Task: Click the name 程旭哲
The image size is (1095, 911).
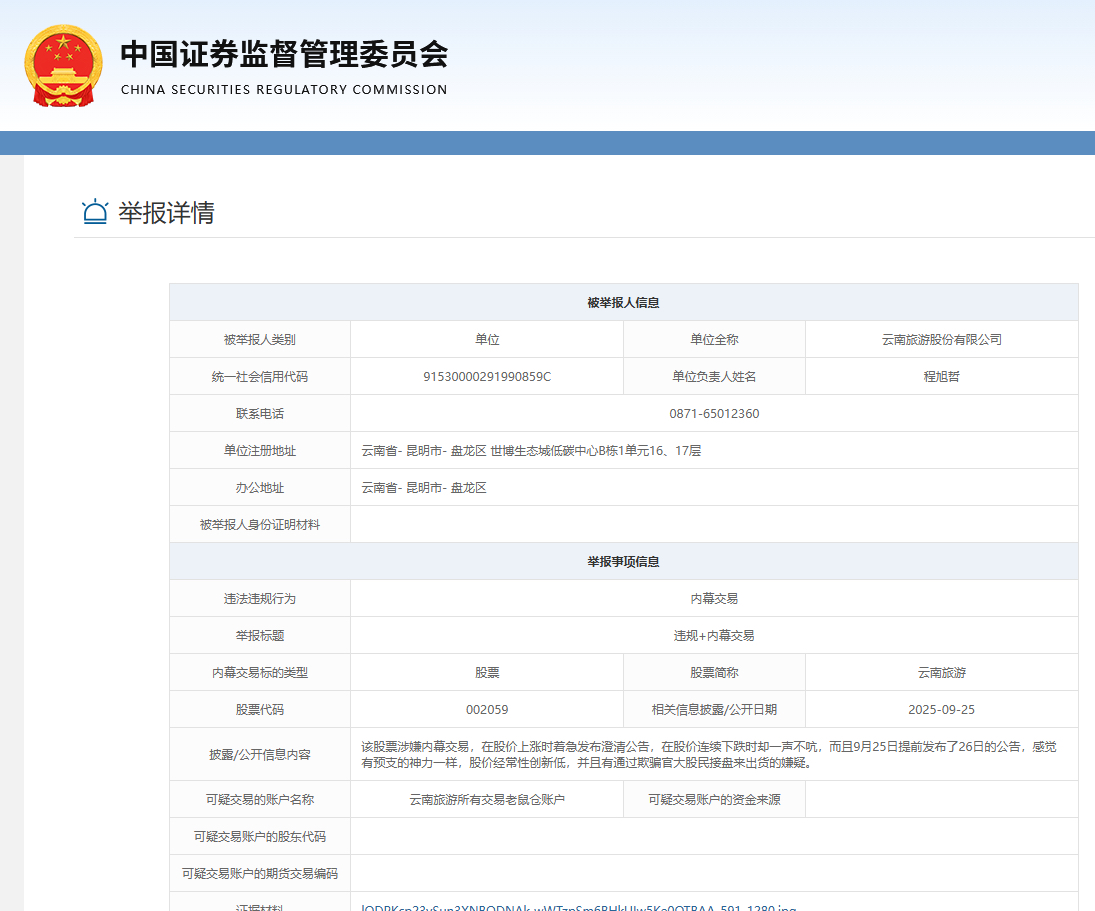Action: 941,376
